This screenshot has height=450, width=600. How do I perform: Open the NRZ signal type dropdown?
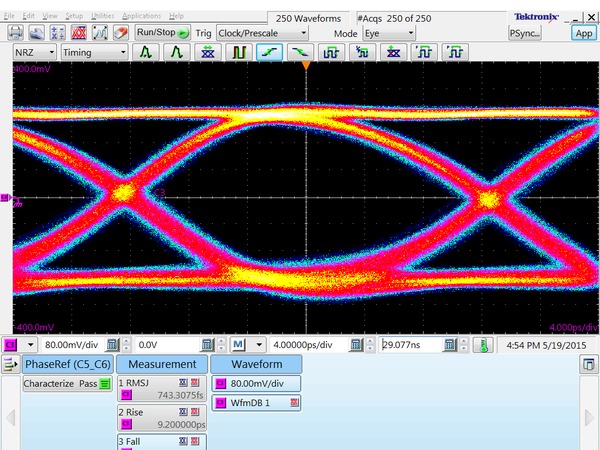click(35, 52)
